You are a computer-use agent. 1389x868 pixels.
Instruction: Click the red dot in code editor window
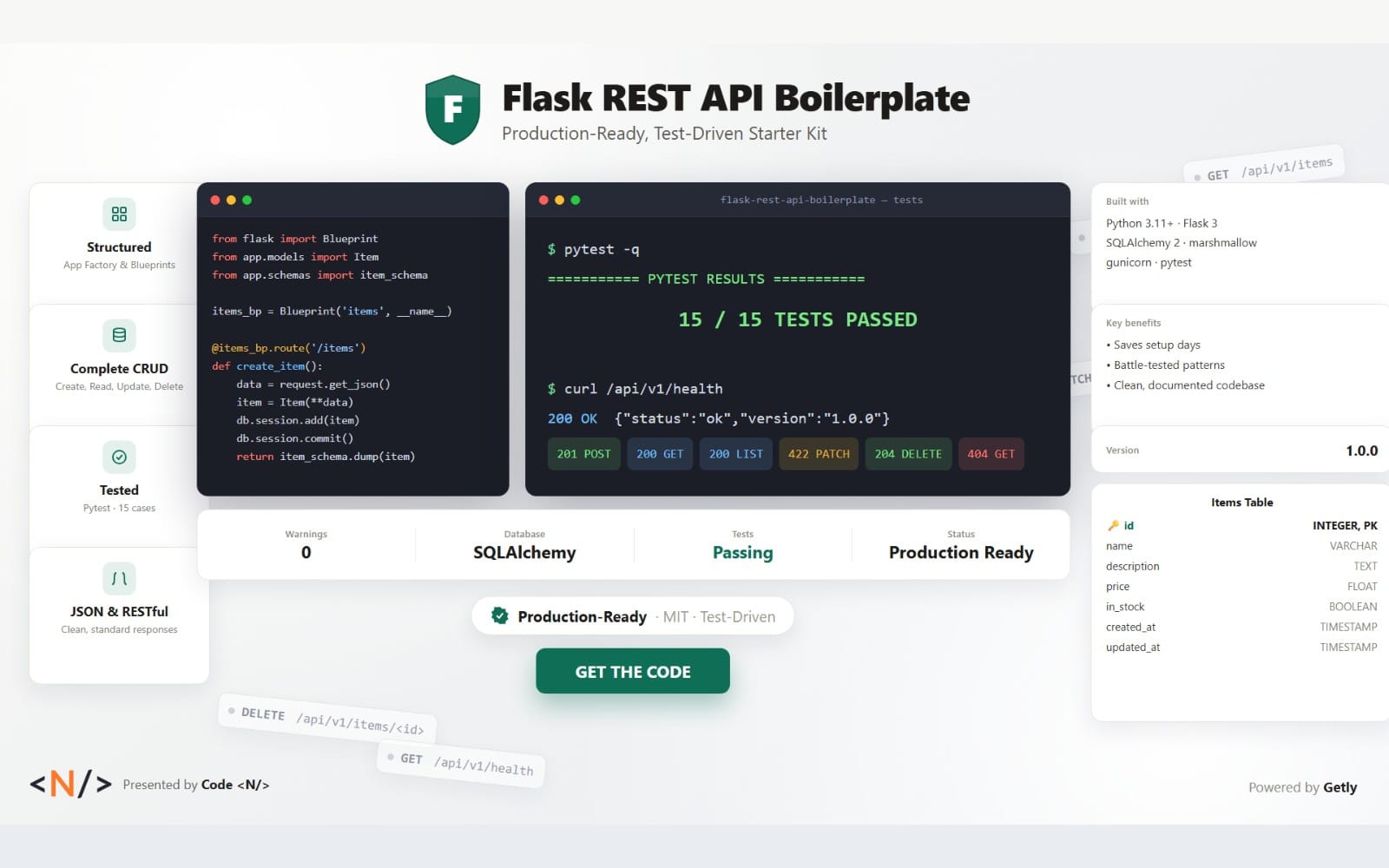215,201
